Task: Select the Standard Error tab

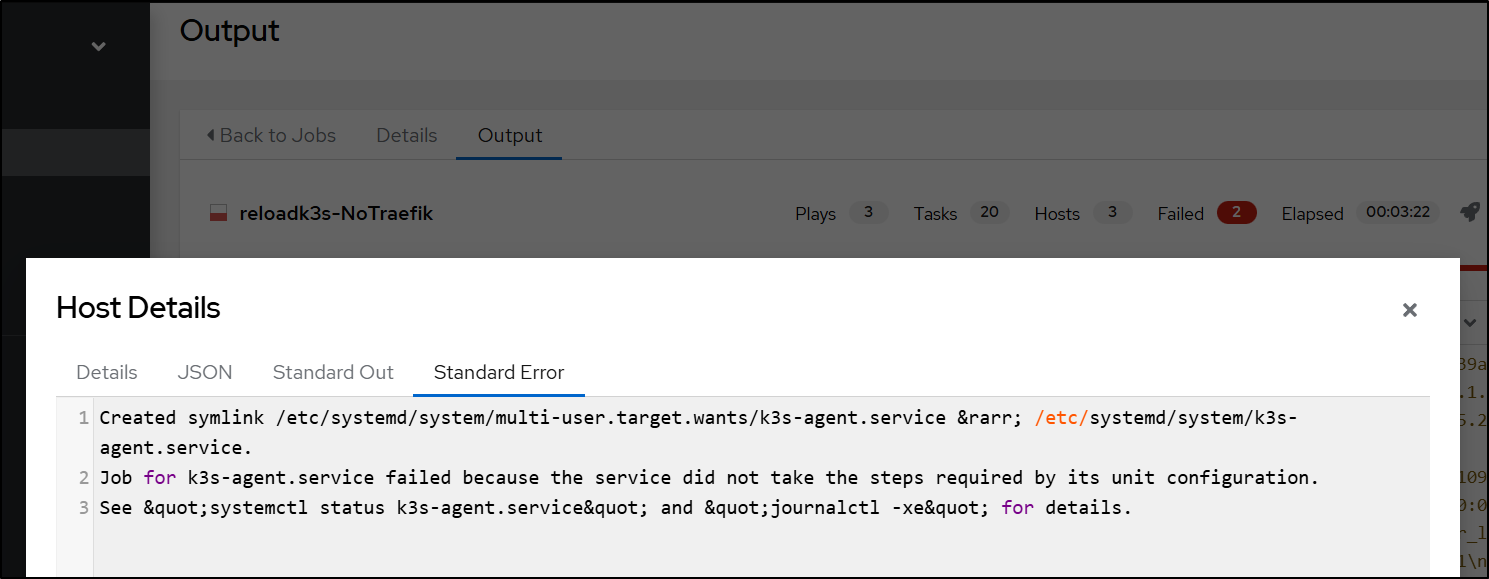Action: pos(499,372)
